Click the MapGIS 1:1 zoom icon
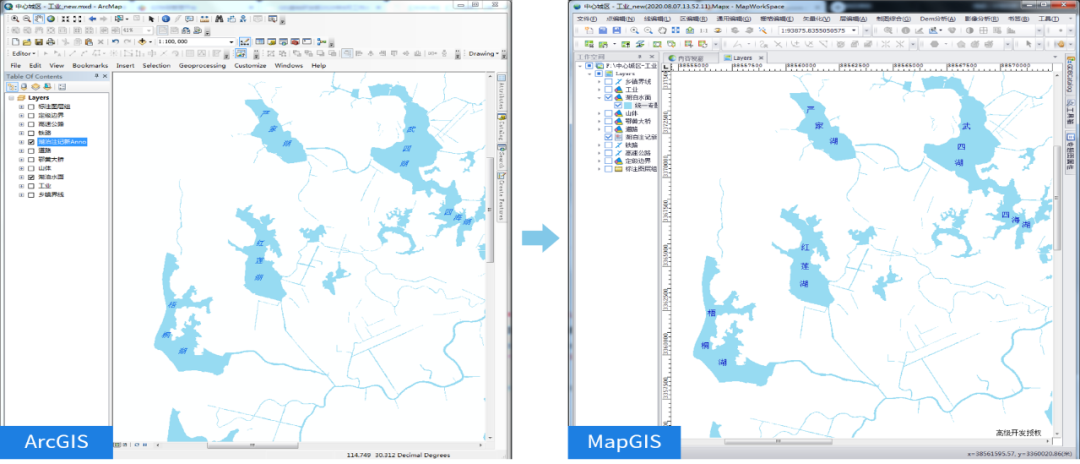Image resolution: width=1080 pixels, height=464 pixels. point(704,30)
